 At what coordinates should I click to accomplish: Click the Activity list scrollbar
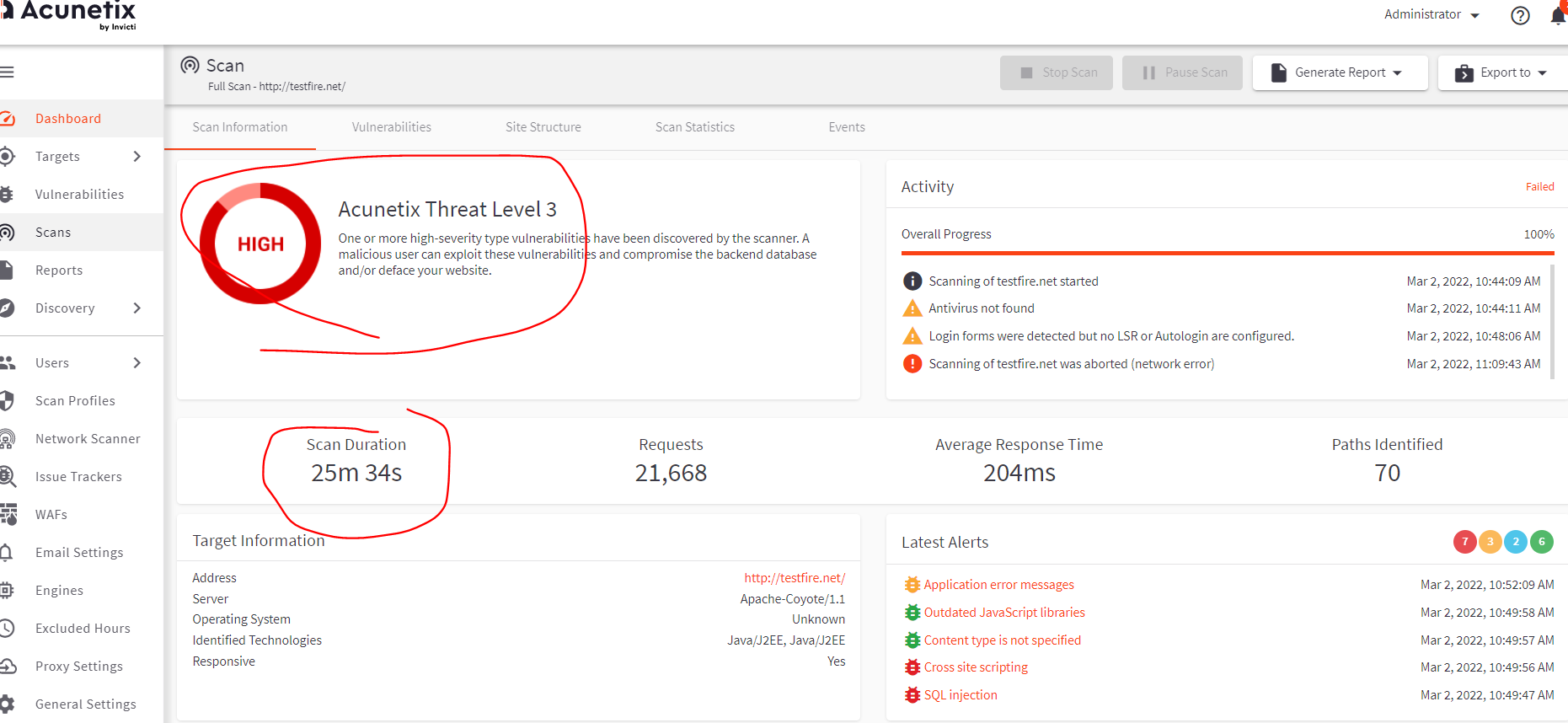click(1552, 322)
